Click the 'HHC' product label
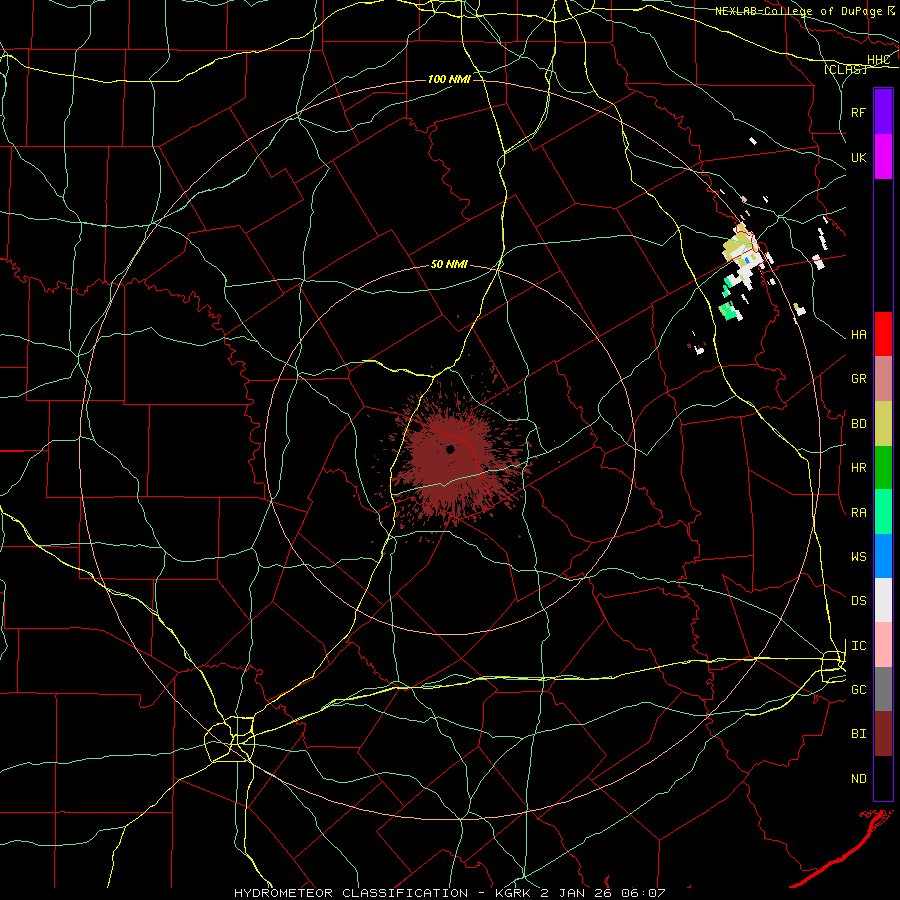Image resolution: width=900 pixels, height=900 pixels. tap(878, 60)
